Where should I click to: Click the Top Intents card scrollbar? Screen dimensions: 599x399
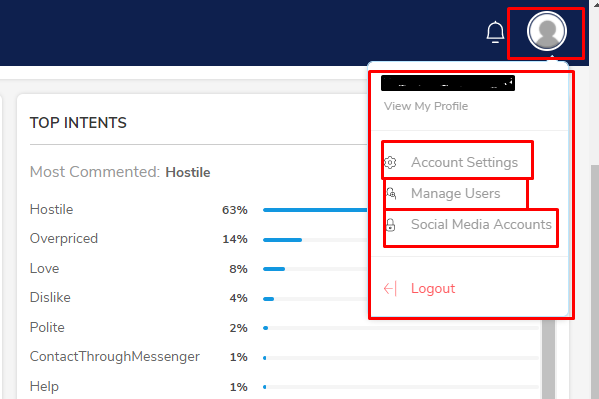548,359
